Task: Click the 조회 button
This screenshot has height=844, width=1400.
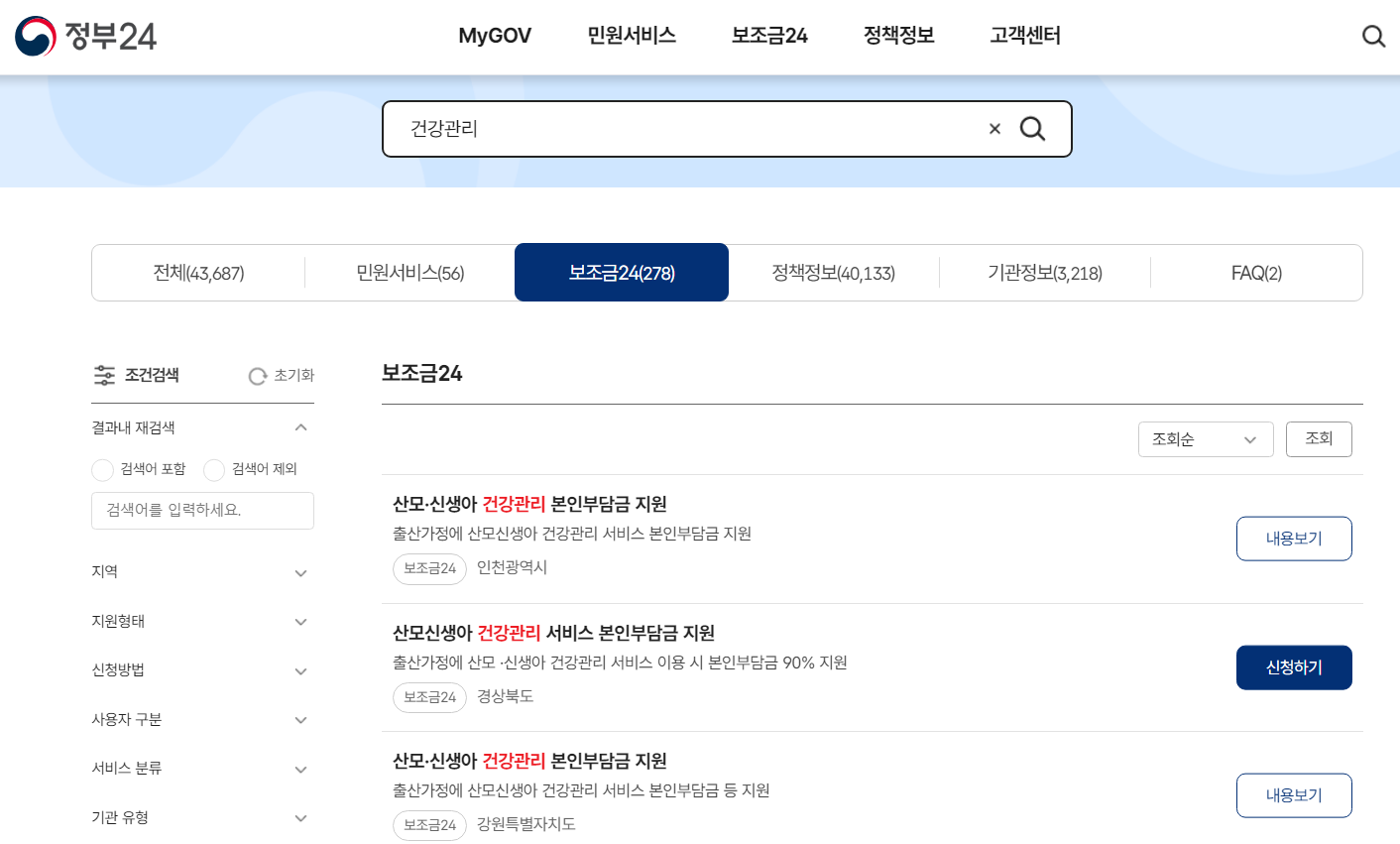Action: pyautogui.click(x=1319, y=439)
